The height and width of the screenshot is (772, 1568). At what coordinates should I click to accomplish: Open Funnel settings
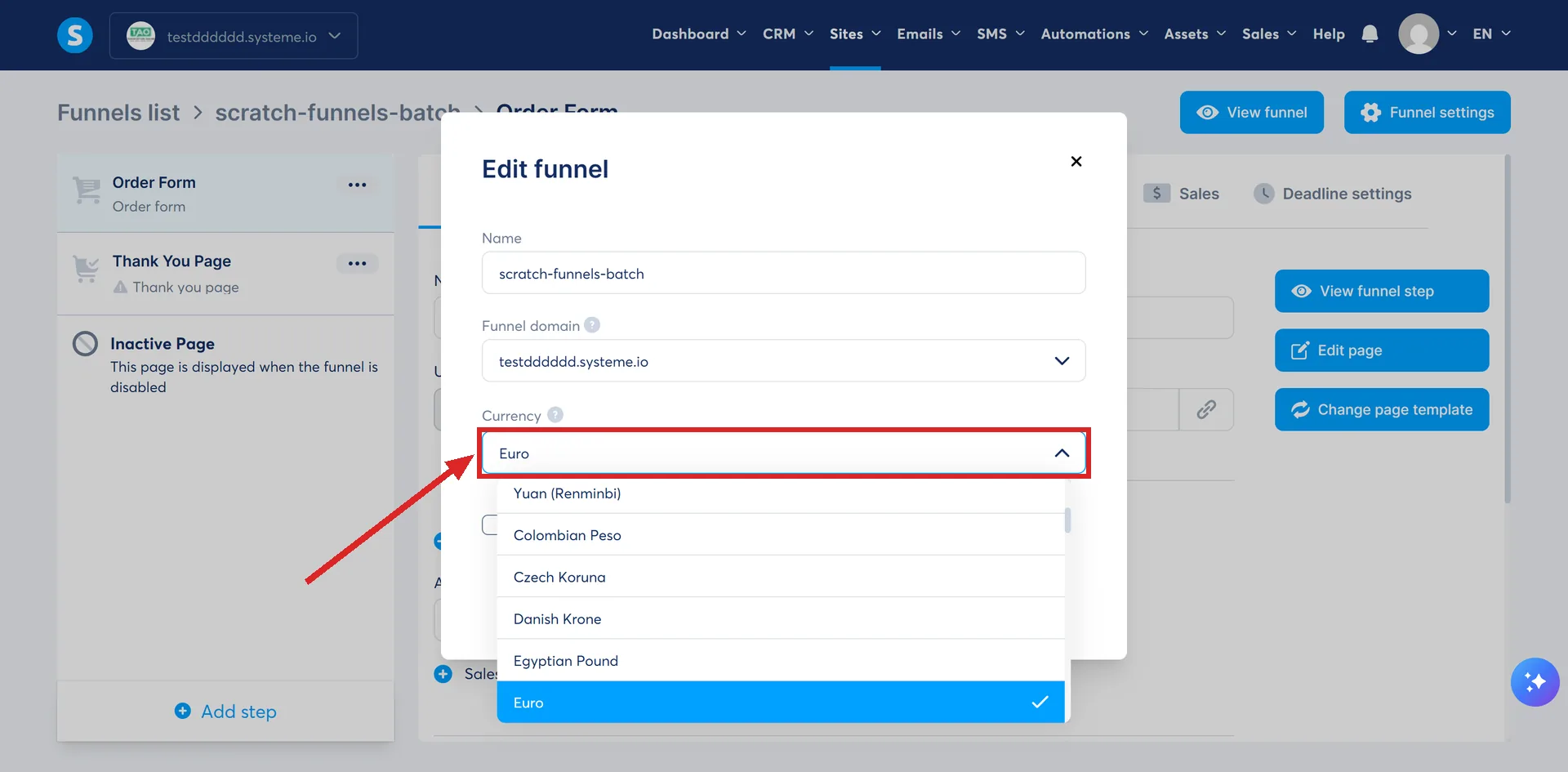pos(1427,112)
